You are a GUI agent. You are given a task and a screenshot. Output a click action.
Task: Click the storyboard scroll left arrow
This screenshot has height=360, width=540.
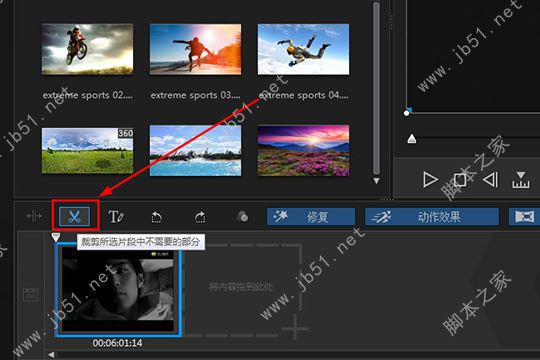(51, 354)
